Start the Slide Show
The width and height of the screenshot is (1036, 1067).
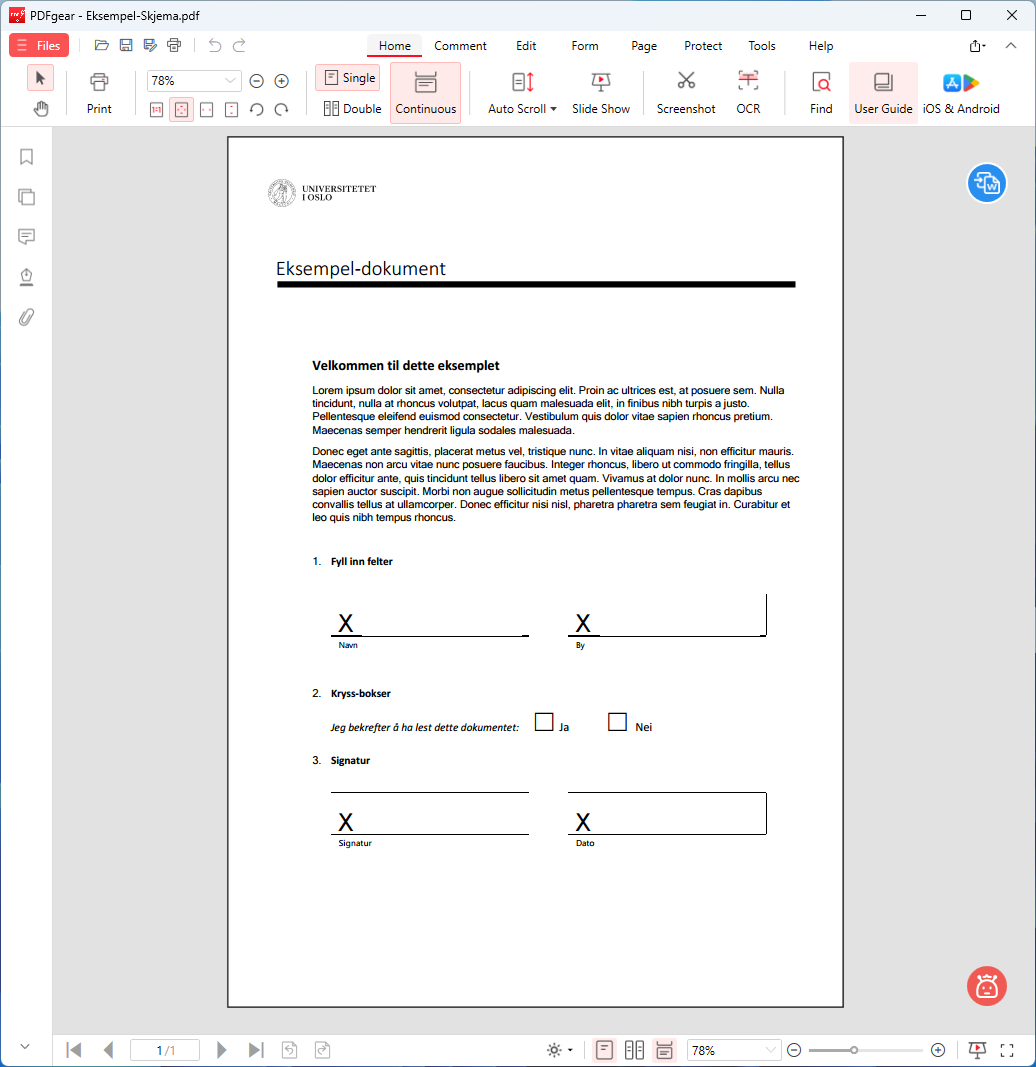tap(600, 93)
